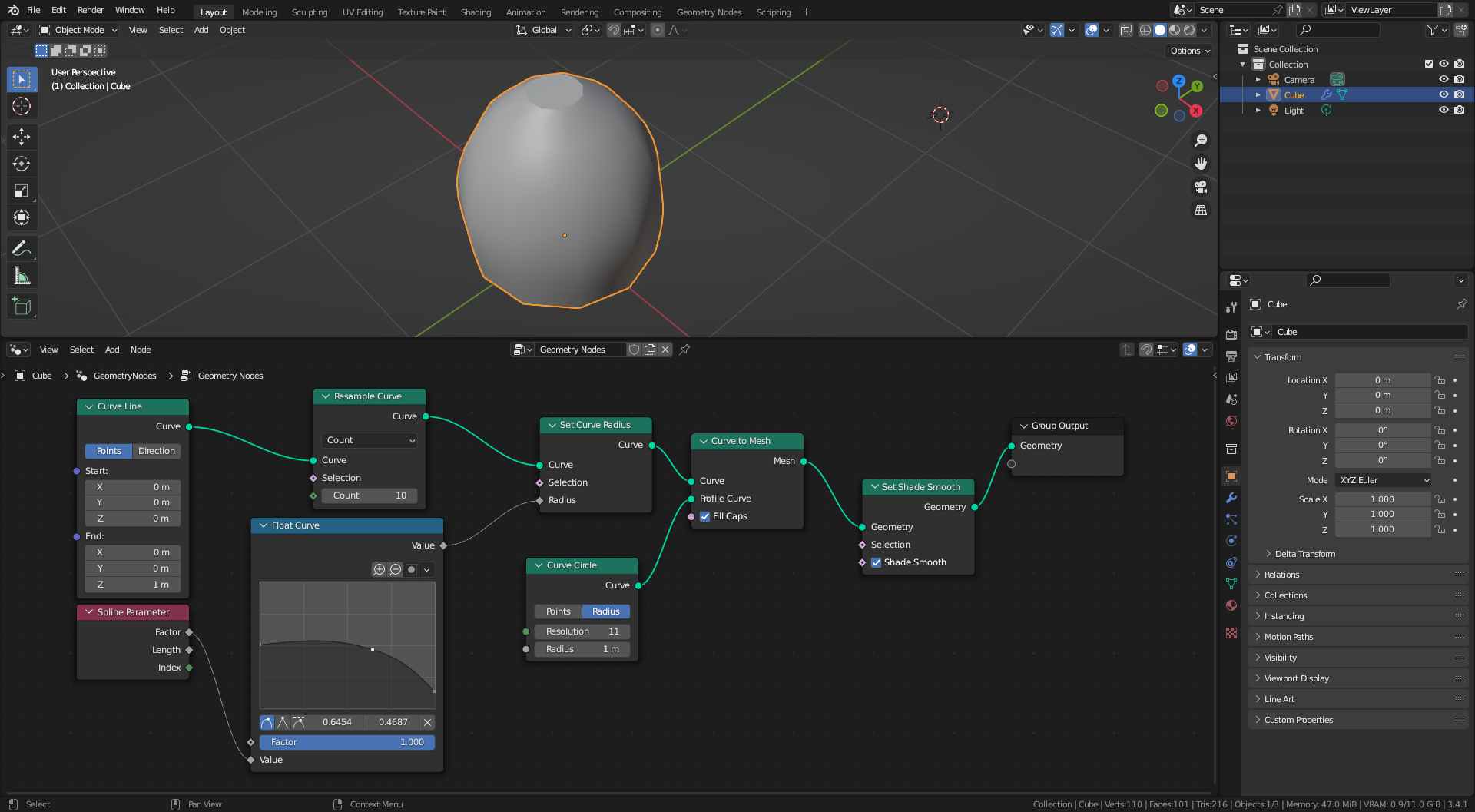Open Object Mode dropdown
Viewport: 1475px width, 812px height.
click(78, 30)
